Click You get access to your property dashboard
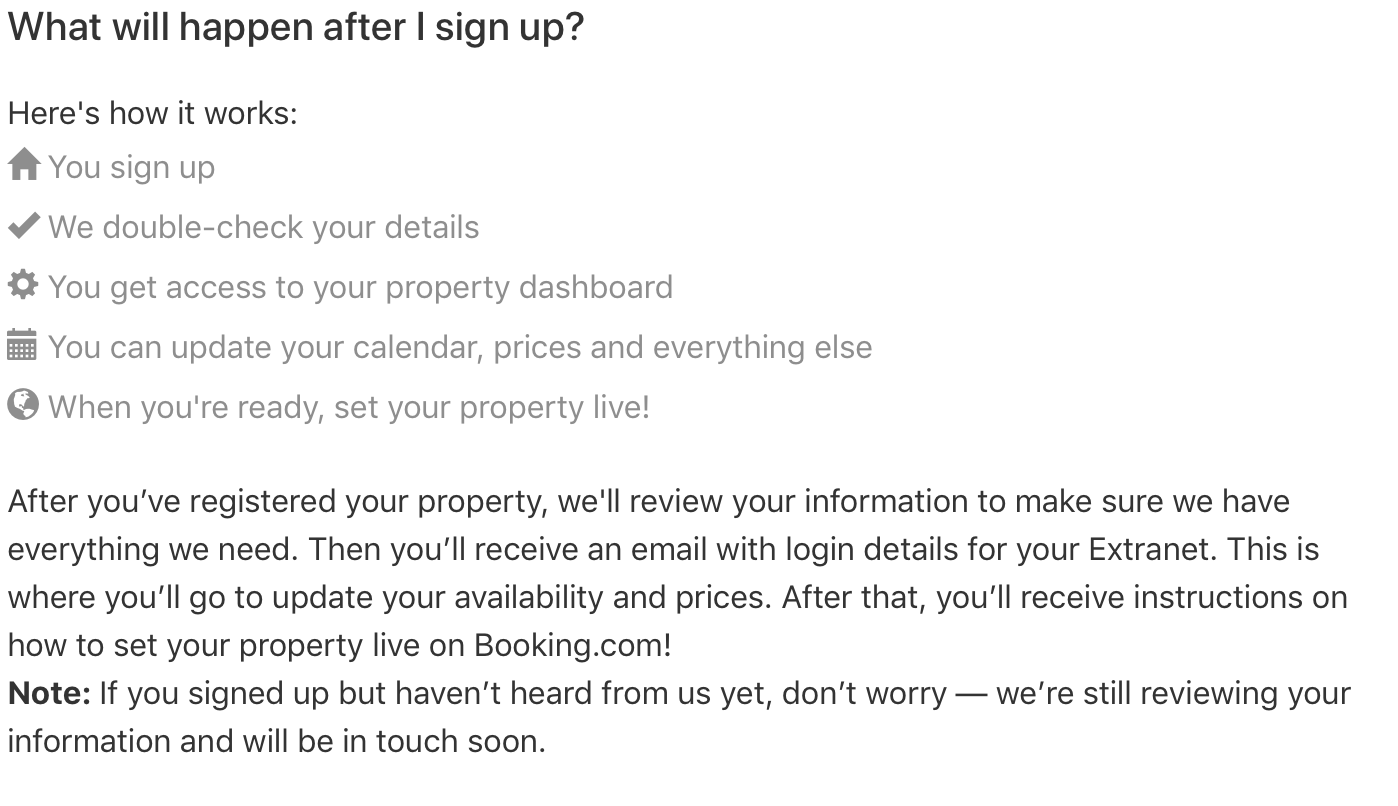This screenshot has width=1398, height=806. 360,287
